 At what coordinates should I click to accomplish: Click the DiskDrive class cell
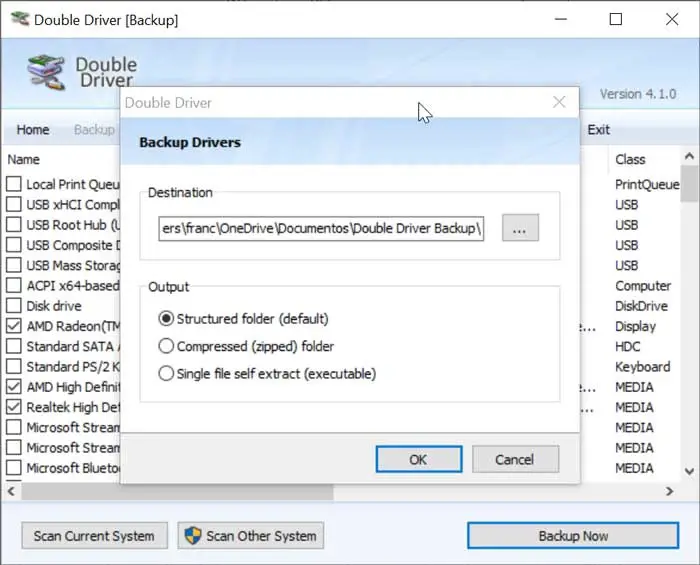[641, 306]
